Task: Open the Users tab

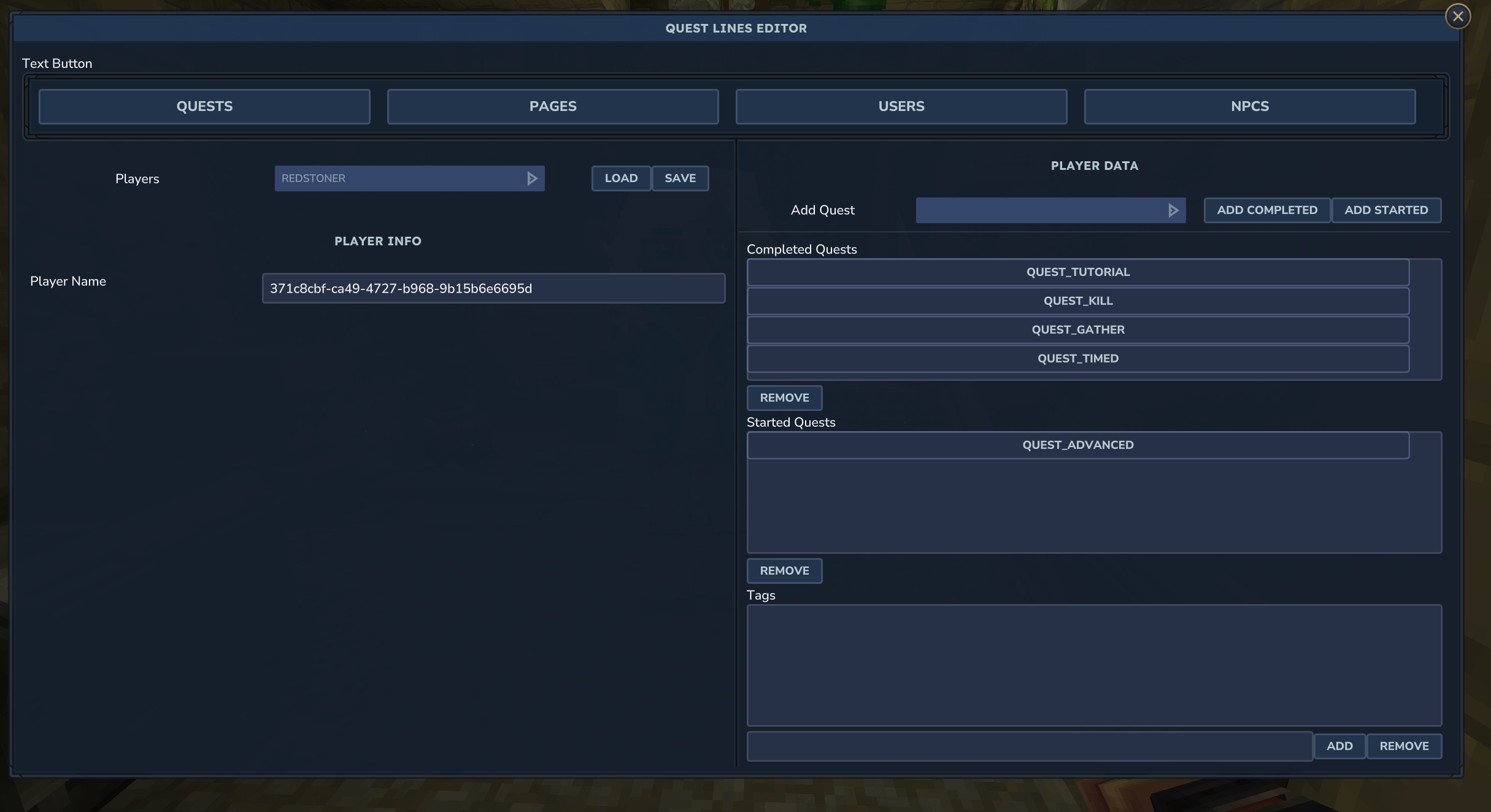Action: [901, 107]
